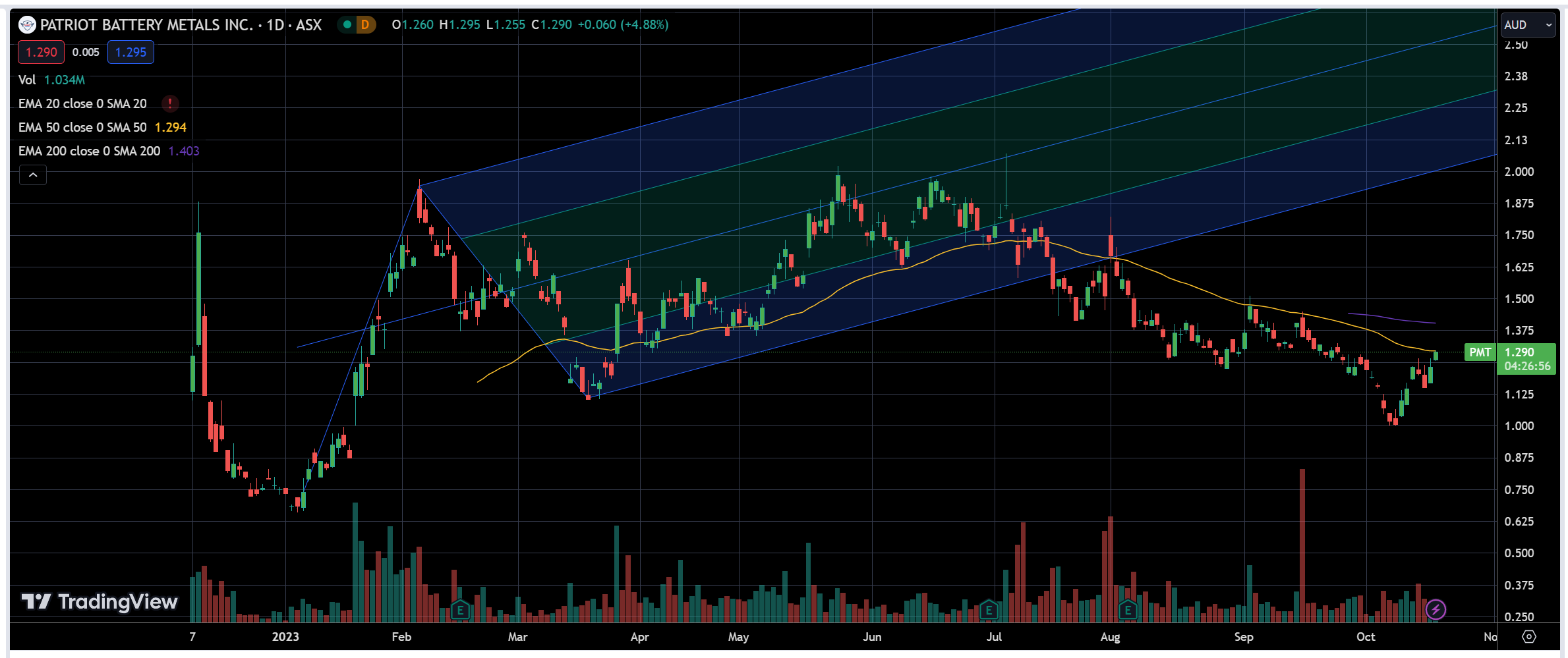Click the Feb label on time axis
The height and width of the screenshot is (658, 1568).
pyautogui.click(x=401, y=637)
